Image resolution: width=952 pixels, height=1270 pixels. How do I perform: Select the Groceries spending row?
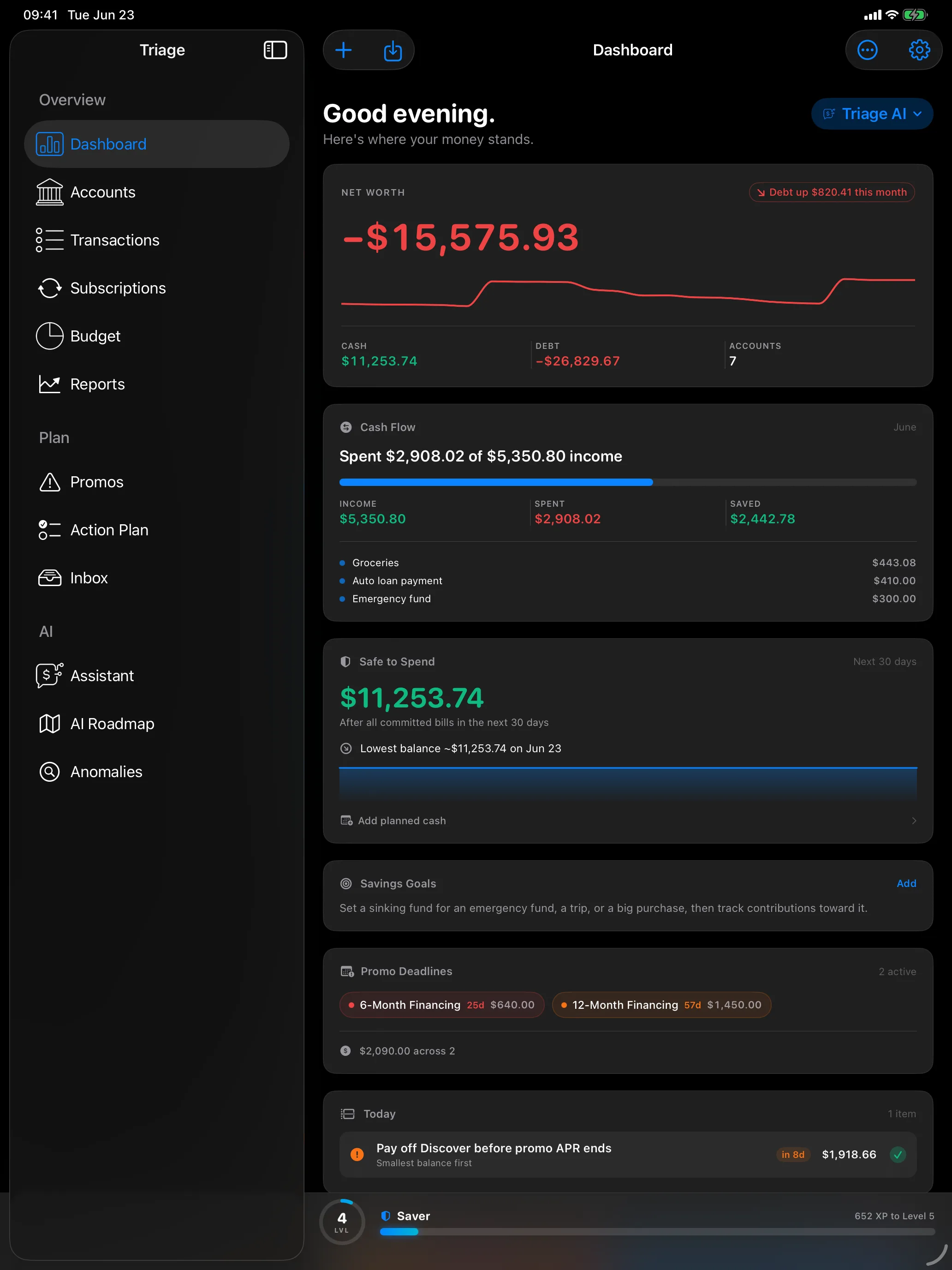pos(628,563)
